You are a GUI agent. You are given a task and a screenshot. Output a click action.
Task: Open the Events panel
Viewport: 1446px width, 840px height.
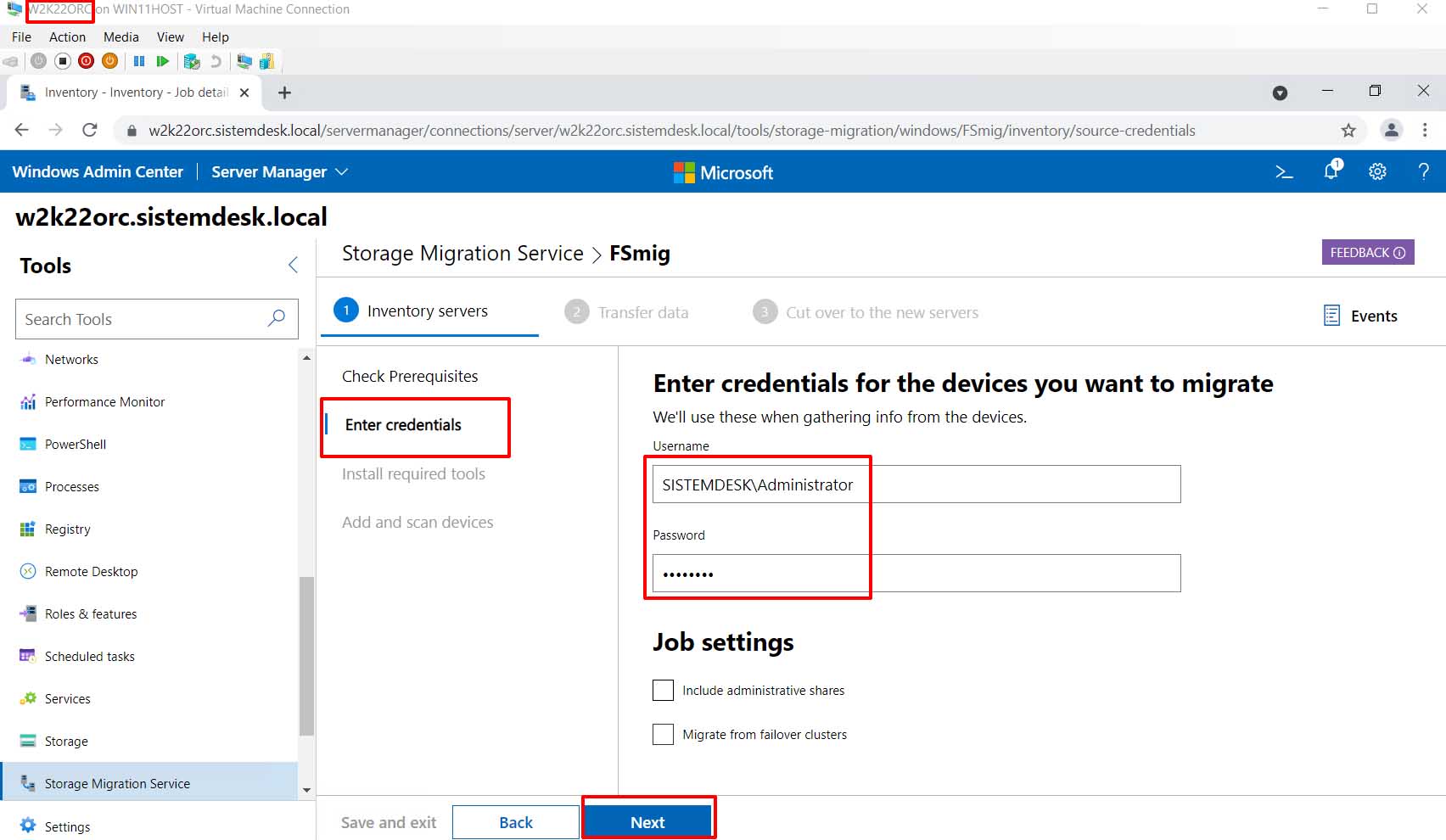click(x=1360, y=316)
